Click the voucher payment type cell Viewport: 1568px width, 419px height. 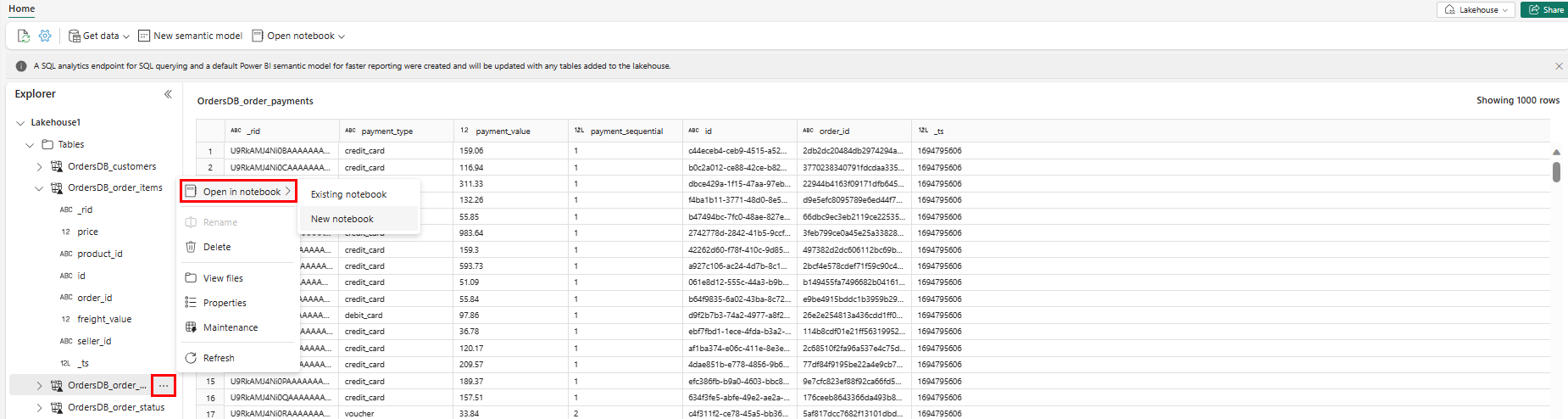[396, 414]
